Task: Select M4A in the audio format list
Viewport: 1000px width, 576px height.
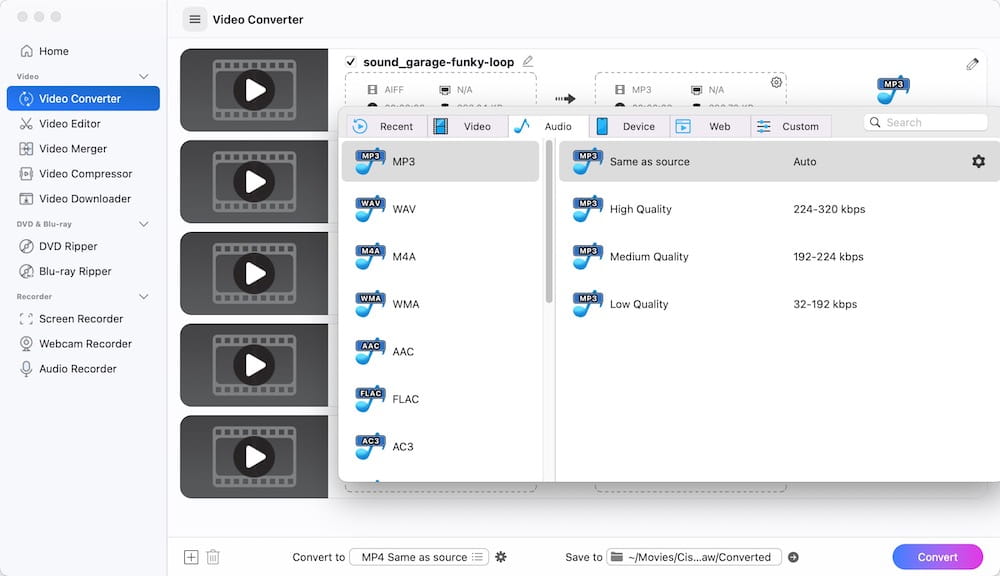Action: [x=440, y=256]
